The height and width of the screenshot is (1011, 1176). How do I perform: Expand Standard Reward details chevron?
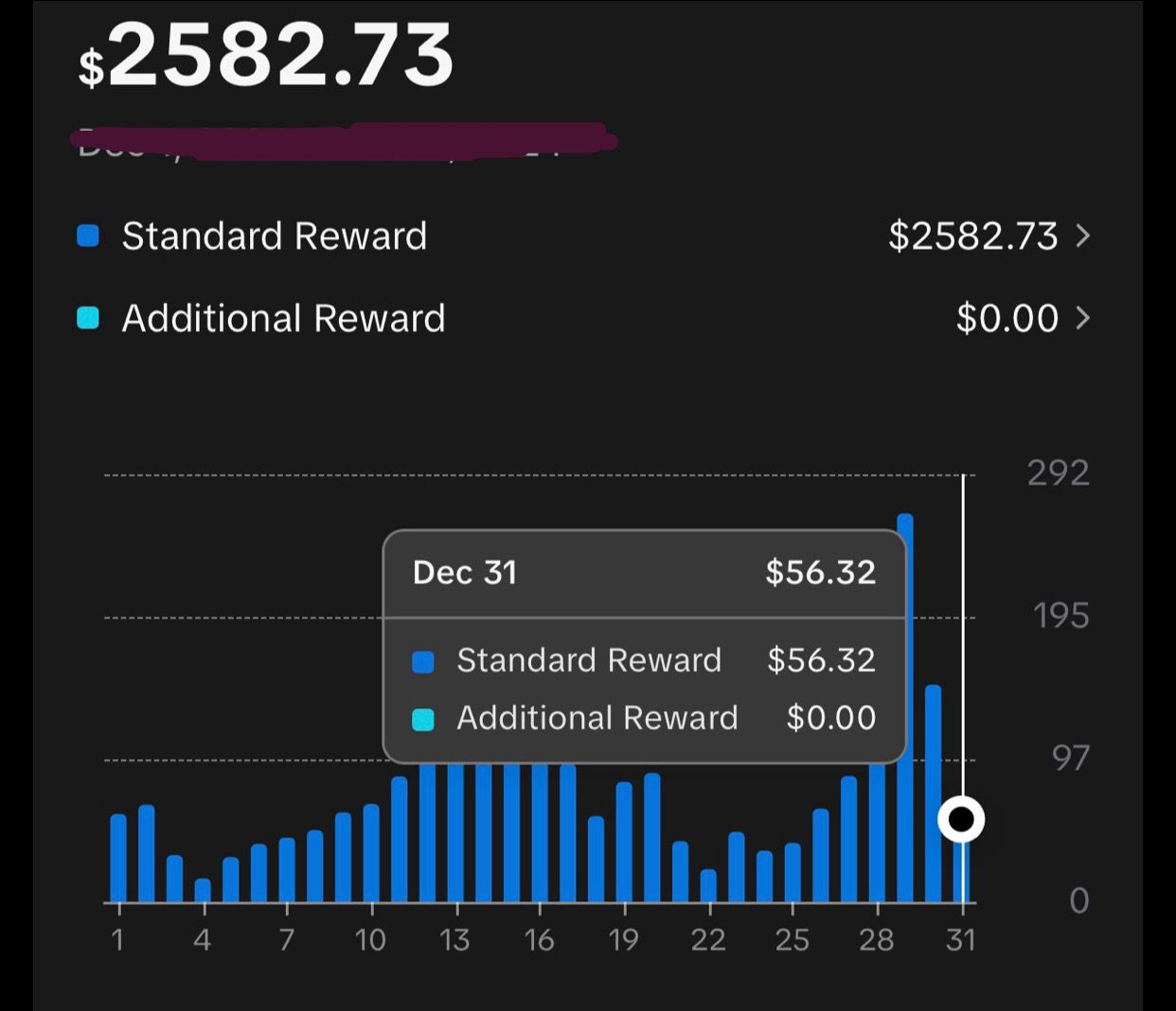tap(1083, 236)
